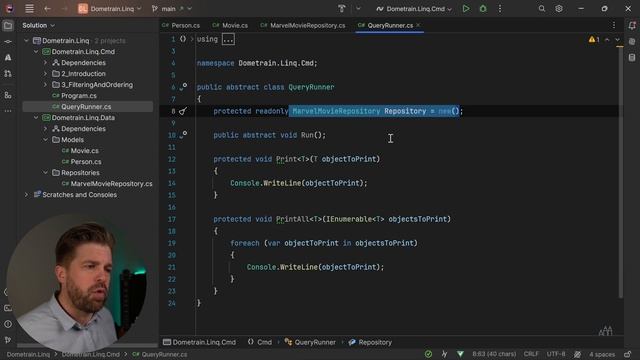Click Repository breadcrumb item
The image size is (640, 360).
point(370,342)
